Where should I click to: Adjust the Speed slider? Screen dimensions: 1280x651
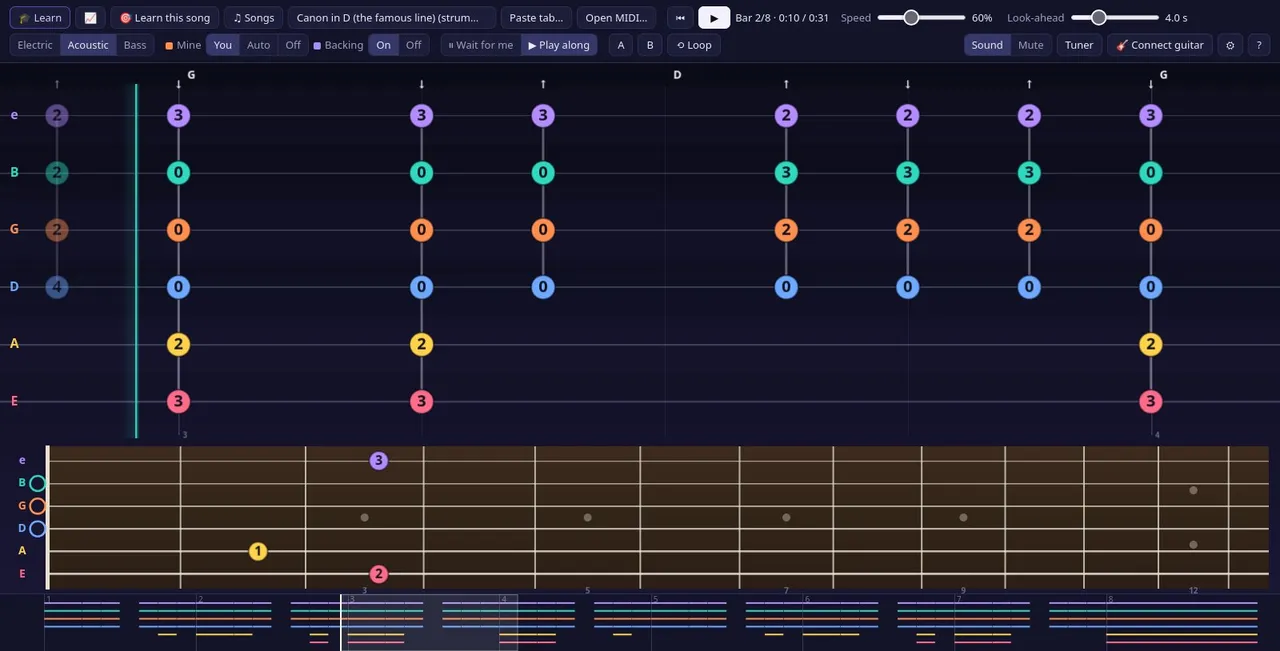(x=921, y=18)
